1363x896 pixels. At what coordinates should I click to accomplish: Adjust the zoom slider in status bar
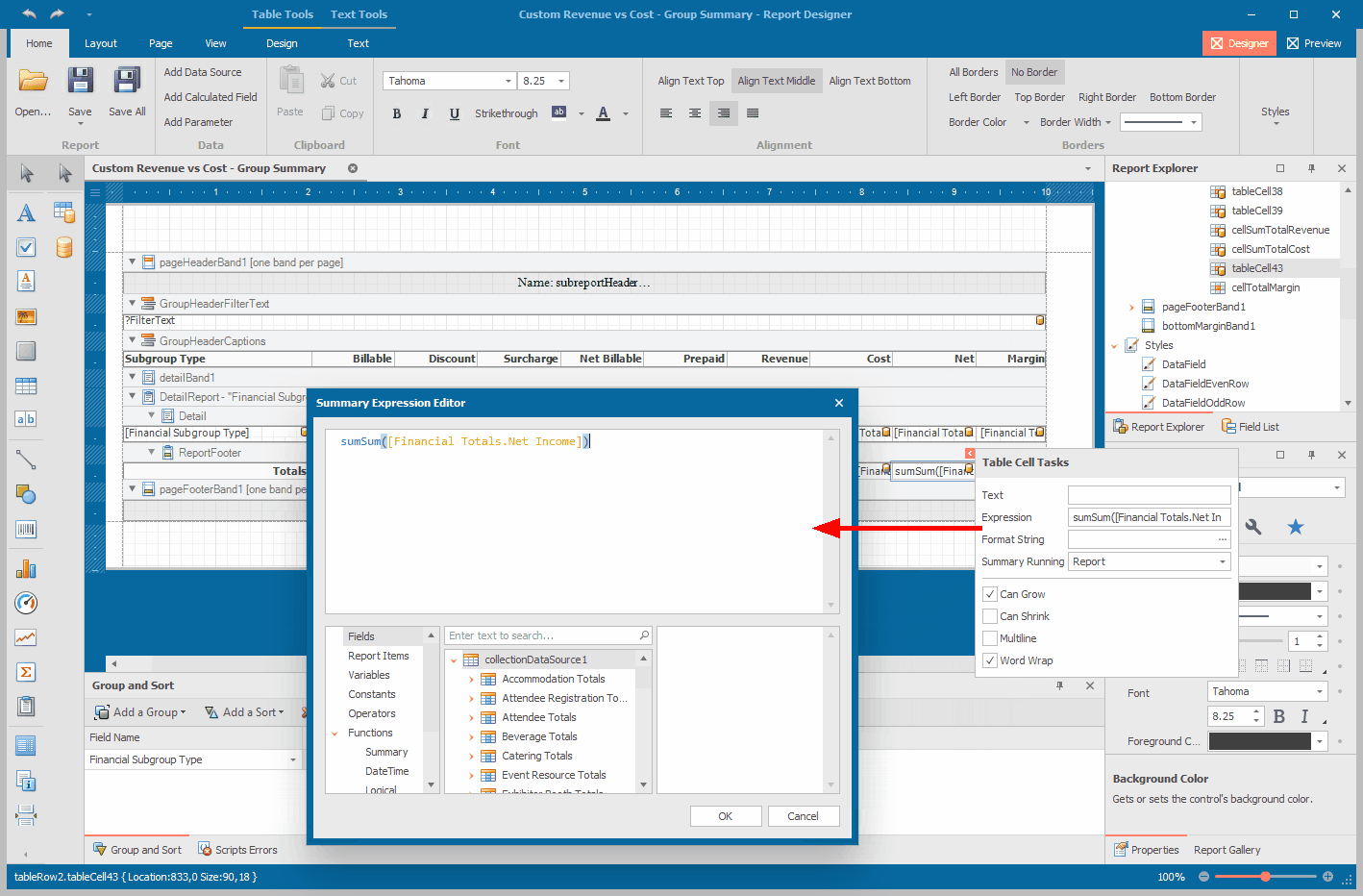(x=1266, y=877)
